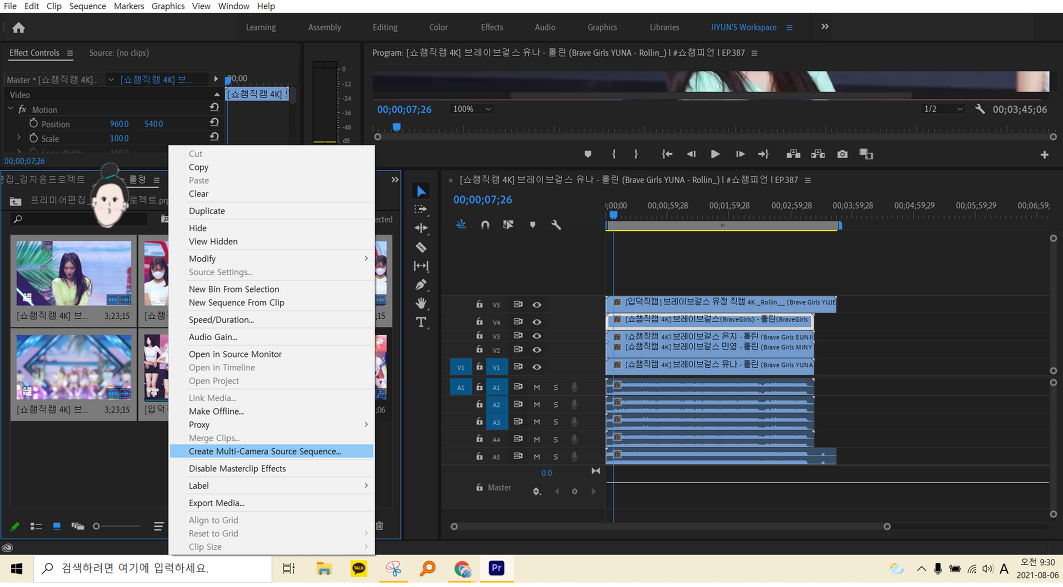Image resolution: width=1063 pixels, height=587 pixels.
Task: Toggle V1 track output eye
Action: (536, 367)
